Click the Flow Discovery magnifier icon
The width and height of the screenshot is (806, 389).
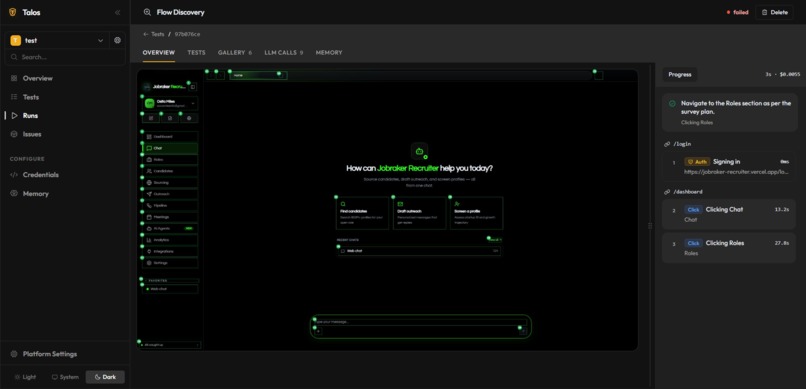pyautogui.click(x=148, y=12)
